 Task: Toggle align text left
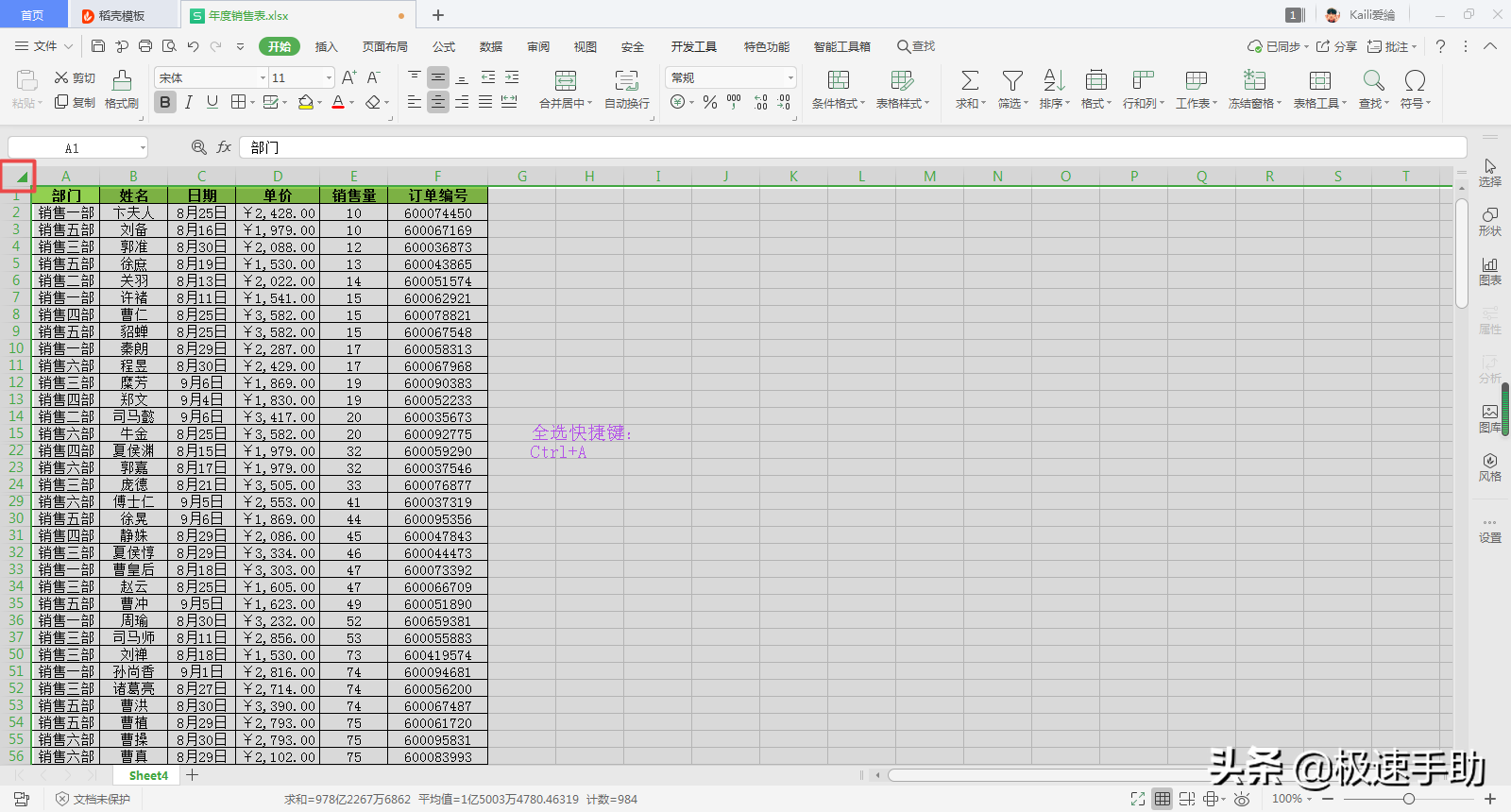coord(415,102)
